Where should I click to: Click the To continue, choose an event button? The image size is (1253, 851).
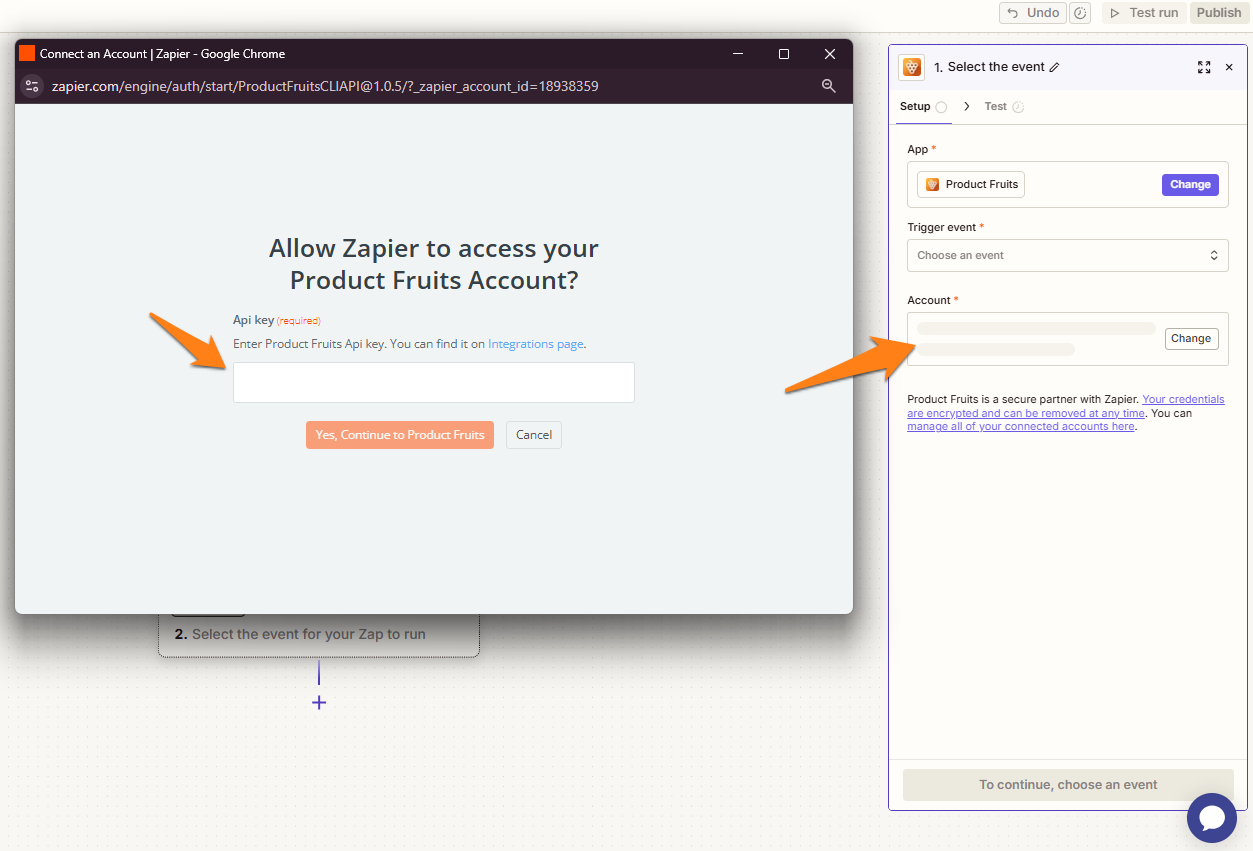point(1068,785)
